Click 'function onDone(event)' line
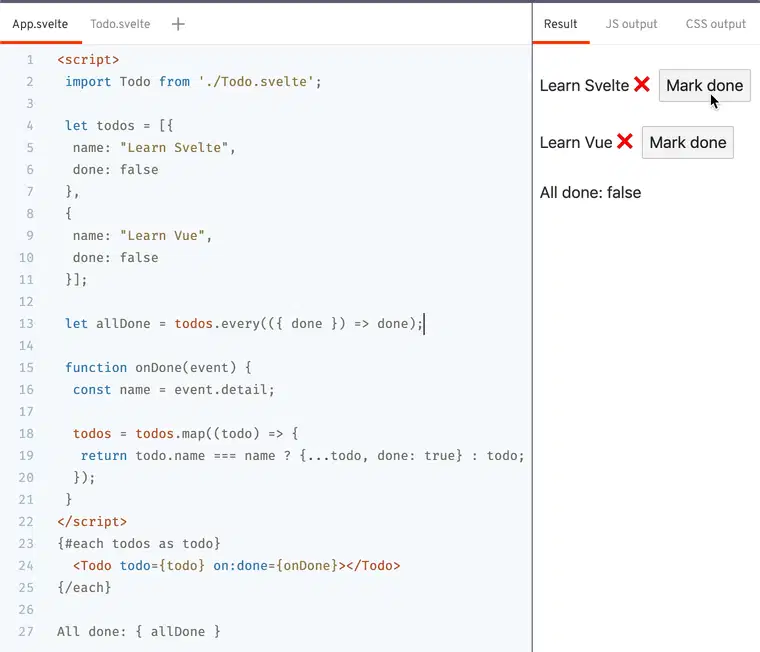 pos(158,368)
